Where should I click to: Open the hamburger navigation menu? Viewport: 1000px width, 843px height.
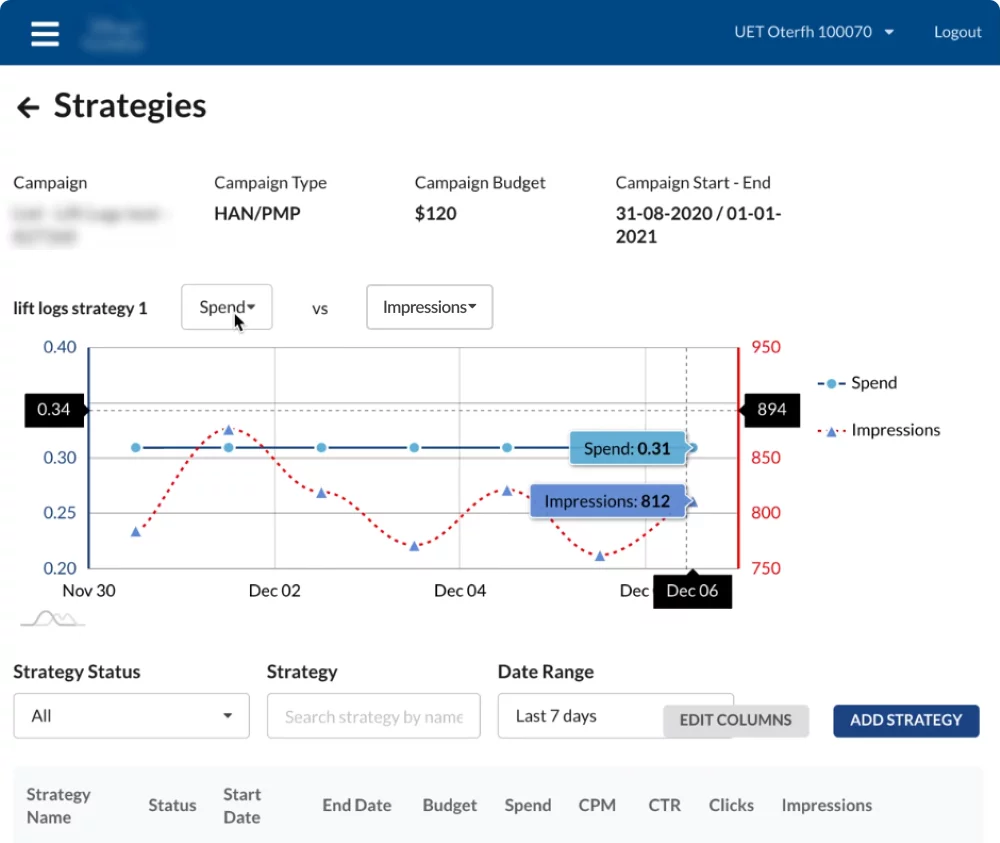point(44,32)
